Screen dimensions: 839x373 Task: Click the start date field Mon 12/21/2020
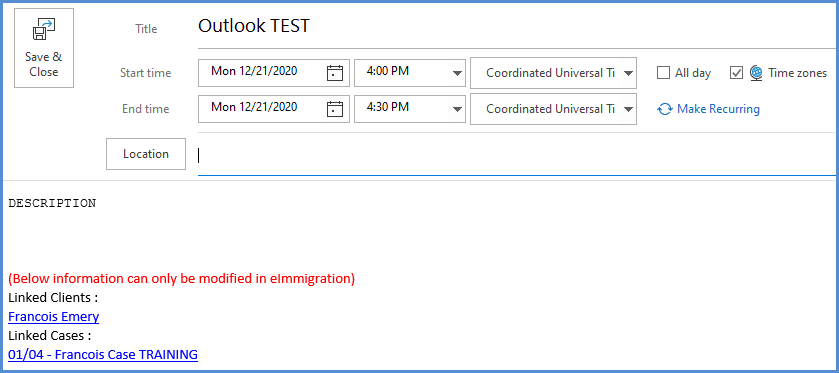[x=274, y=73]
